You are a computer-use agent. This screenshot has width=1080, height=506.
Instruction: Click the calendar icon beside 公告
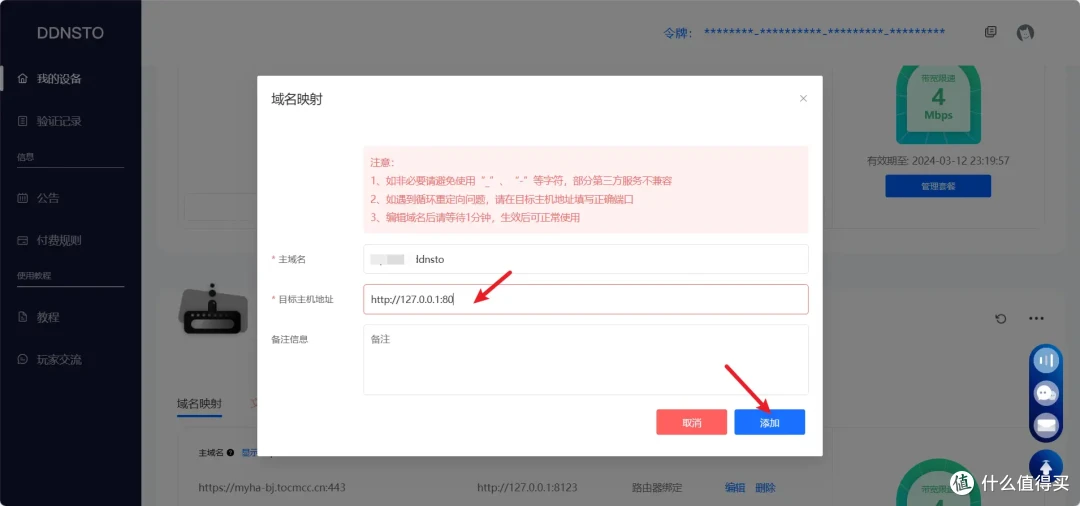(x=23, y=198)
